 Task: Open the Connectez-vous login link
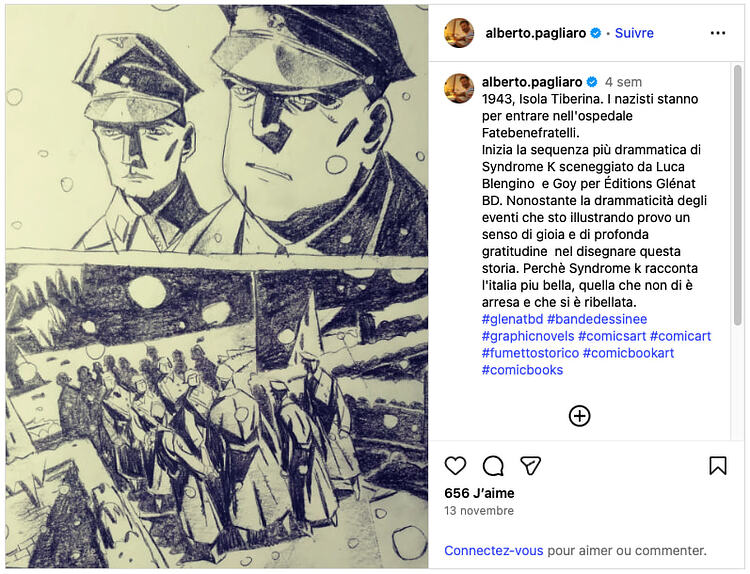[493, 551]
